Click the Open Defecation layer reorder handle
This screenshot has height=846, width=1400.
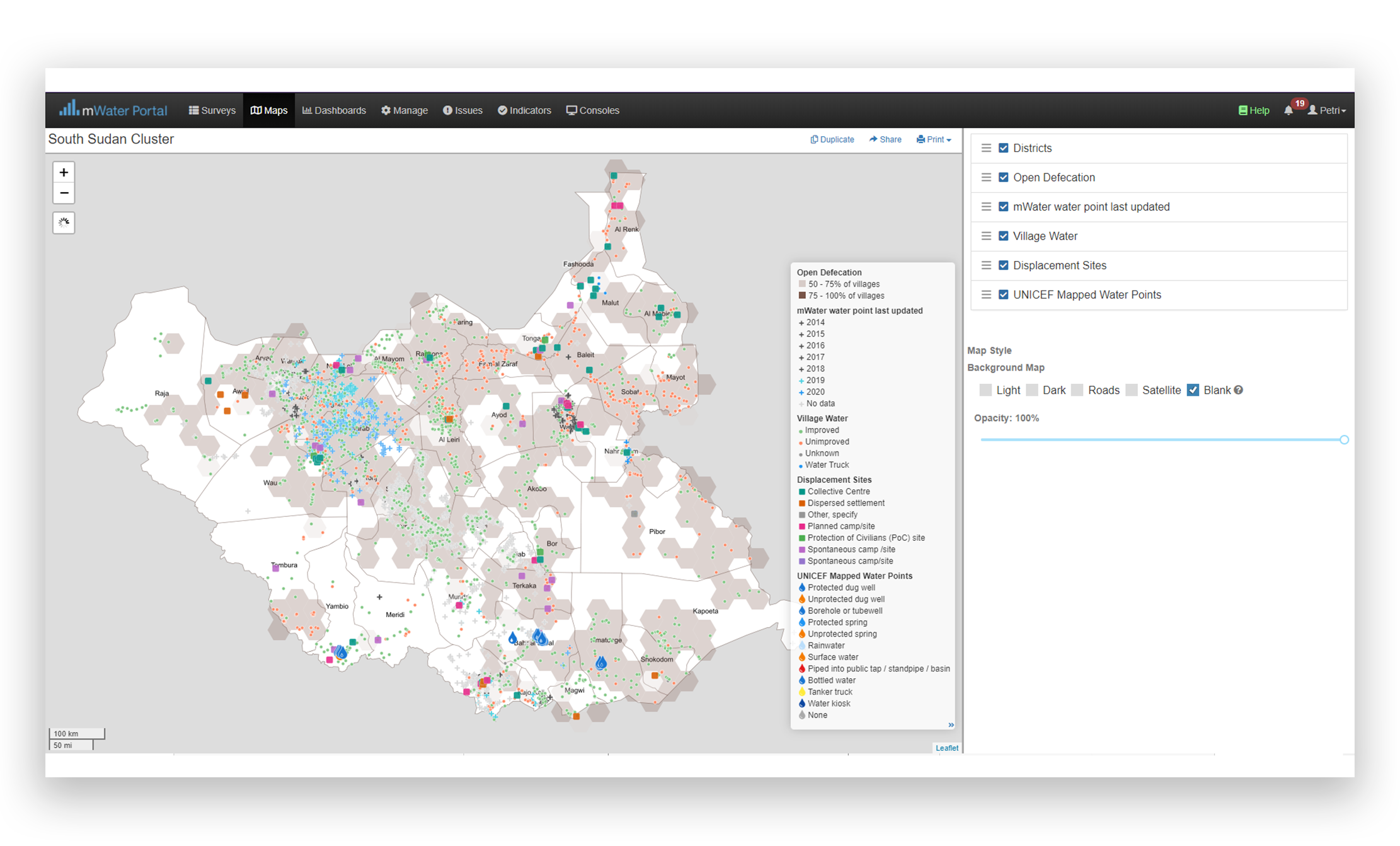[x=986, y=177]
